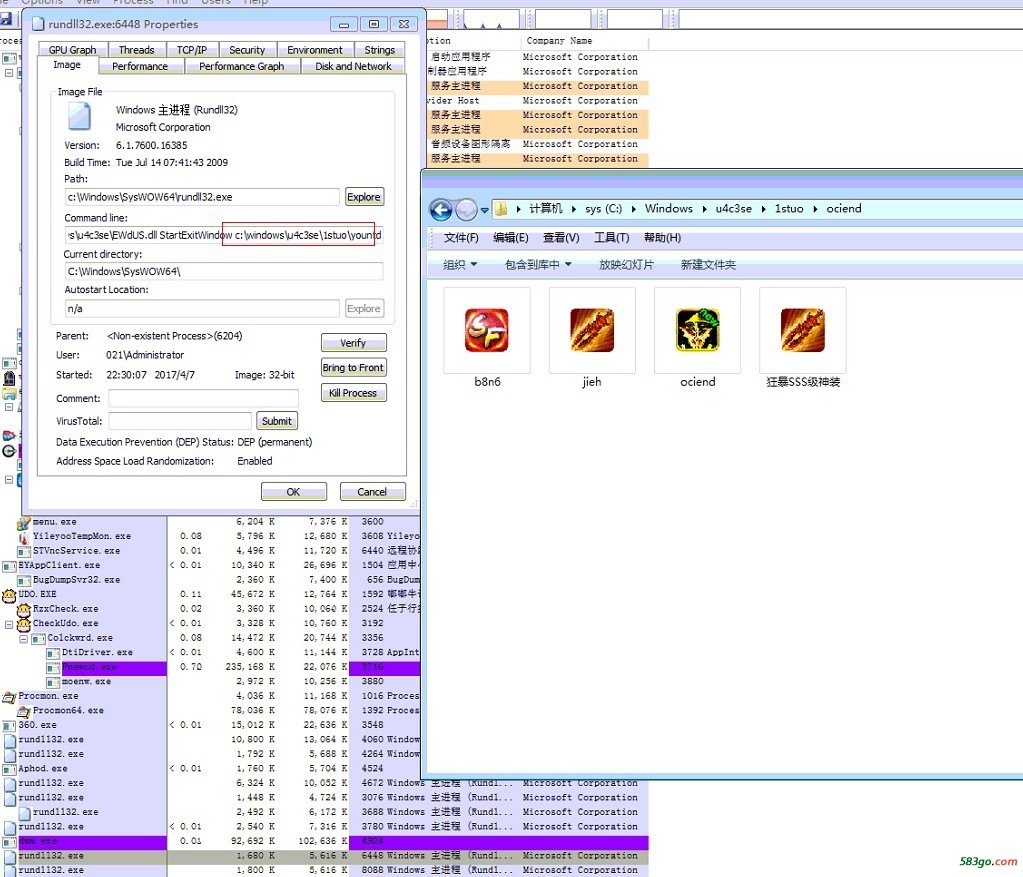The image size is (1023, 877).
Task: Open the Disk and Network tab
Action: (x=353, y=66)
